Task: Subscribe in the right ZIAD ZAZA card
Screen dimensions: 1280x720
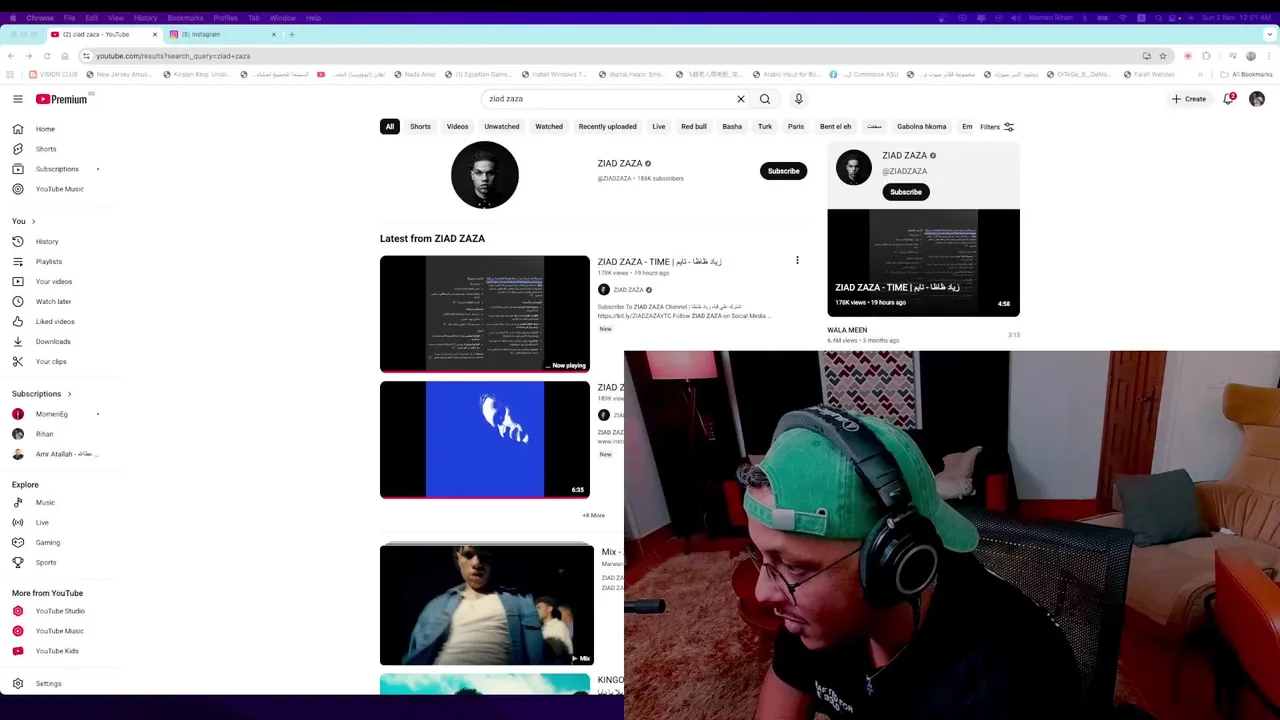Action: 906,192
